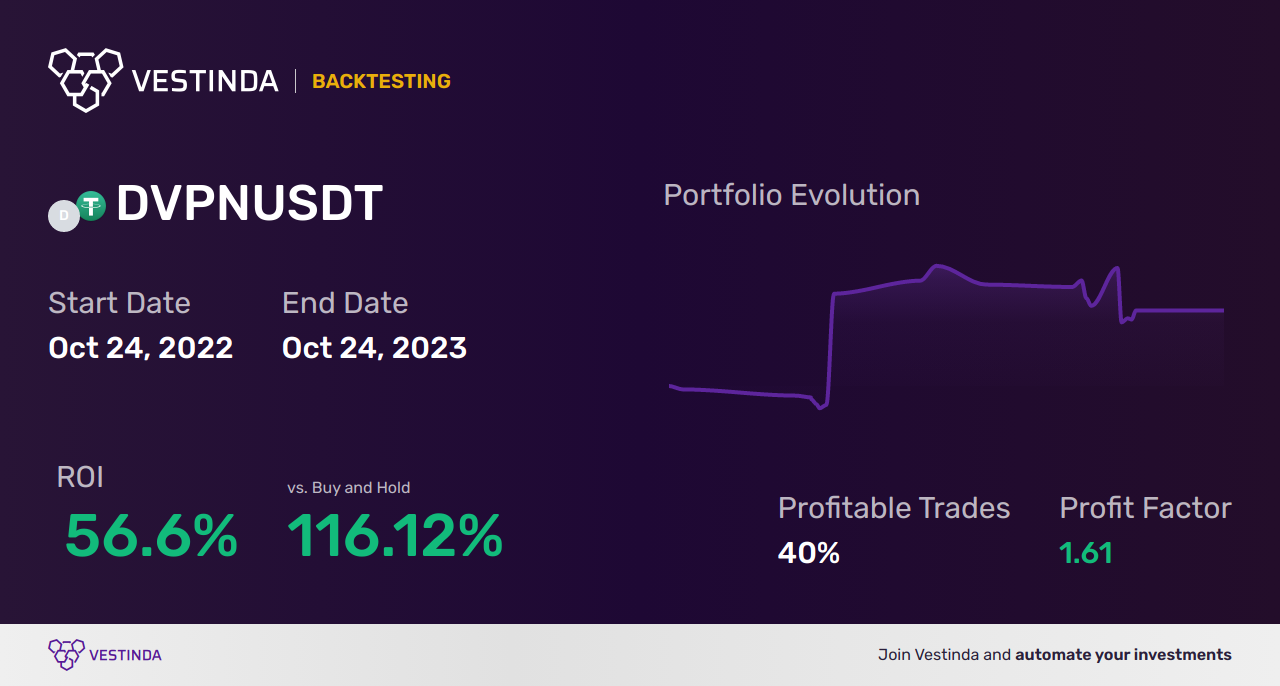Follow the automate your investments link
Image resolution: width=1280 pixels, height=686 pixels.
[x=1123, y=655]
